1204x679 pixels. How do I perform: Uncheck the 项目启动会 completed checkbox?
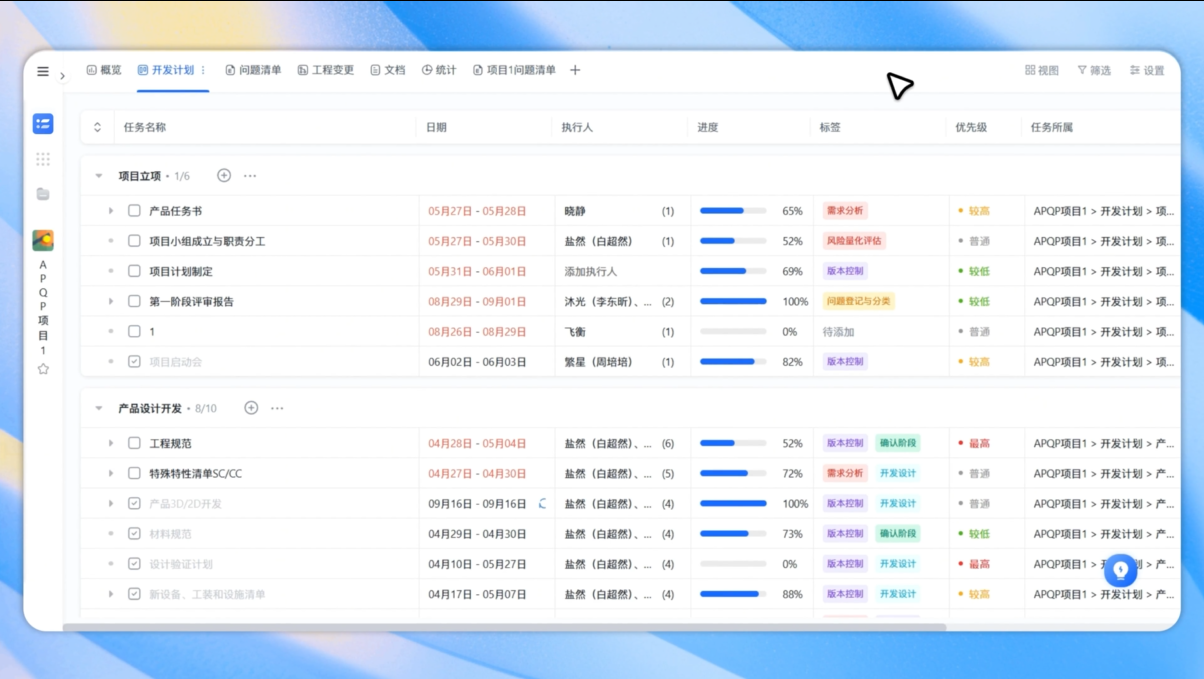pos(134,362)
